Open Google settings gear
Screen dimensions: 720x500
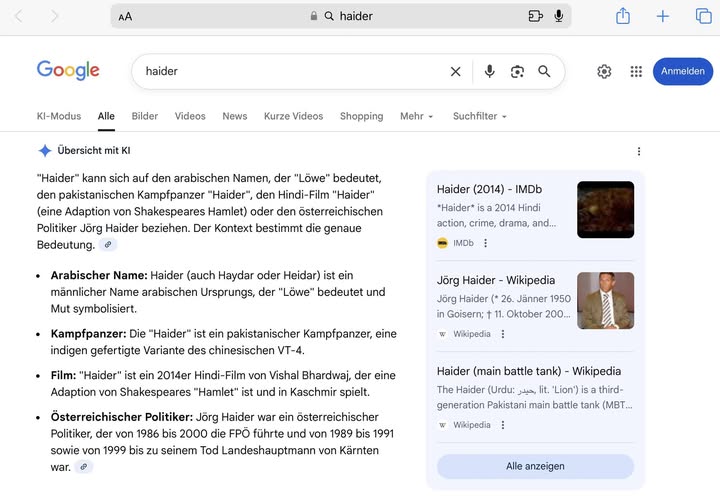pyautogui.click(x=604, y=71)
